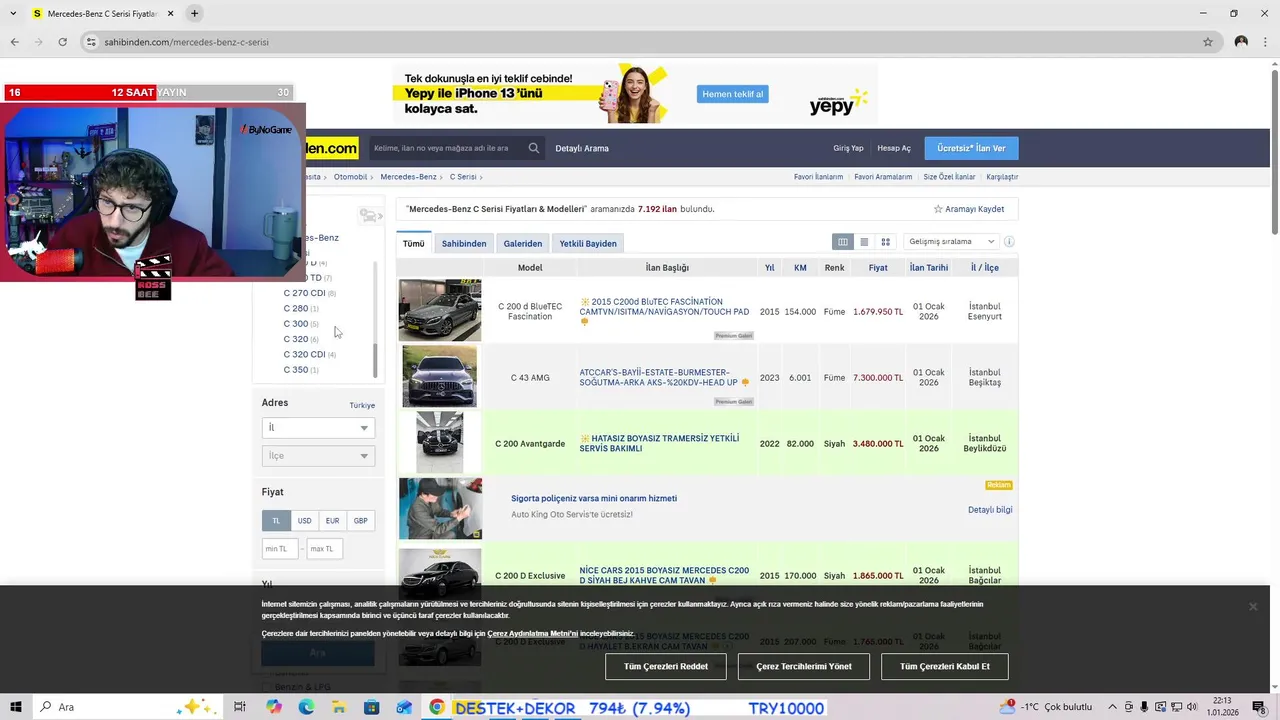The width and height of the screenshot is (1280, 720).
Task: Open Detaylı Arama link
Action: pyautogui.click(x=582, y=148)
